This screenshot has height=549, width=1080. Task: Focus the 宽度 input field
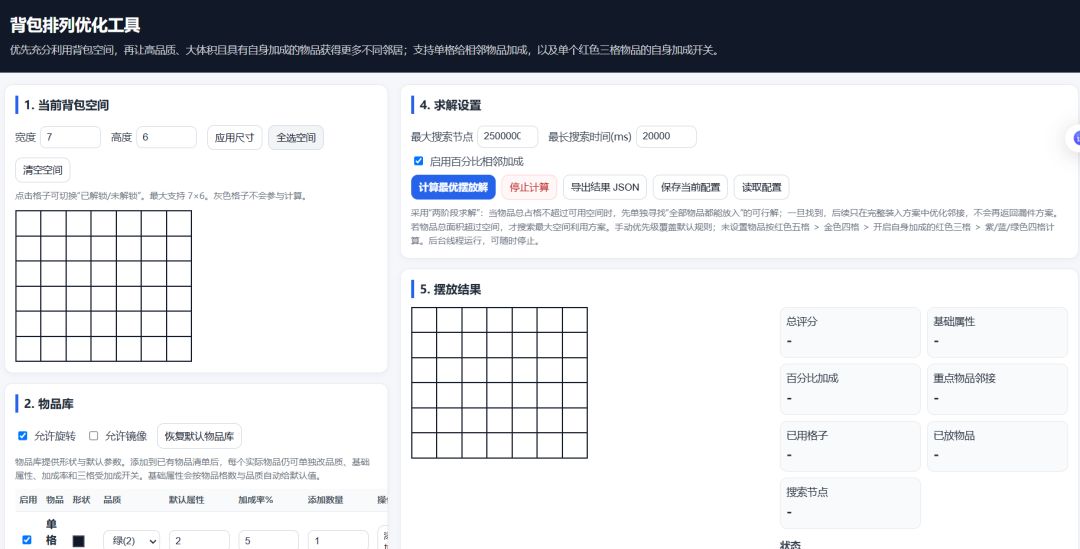click(x=70, y=137)
